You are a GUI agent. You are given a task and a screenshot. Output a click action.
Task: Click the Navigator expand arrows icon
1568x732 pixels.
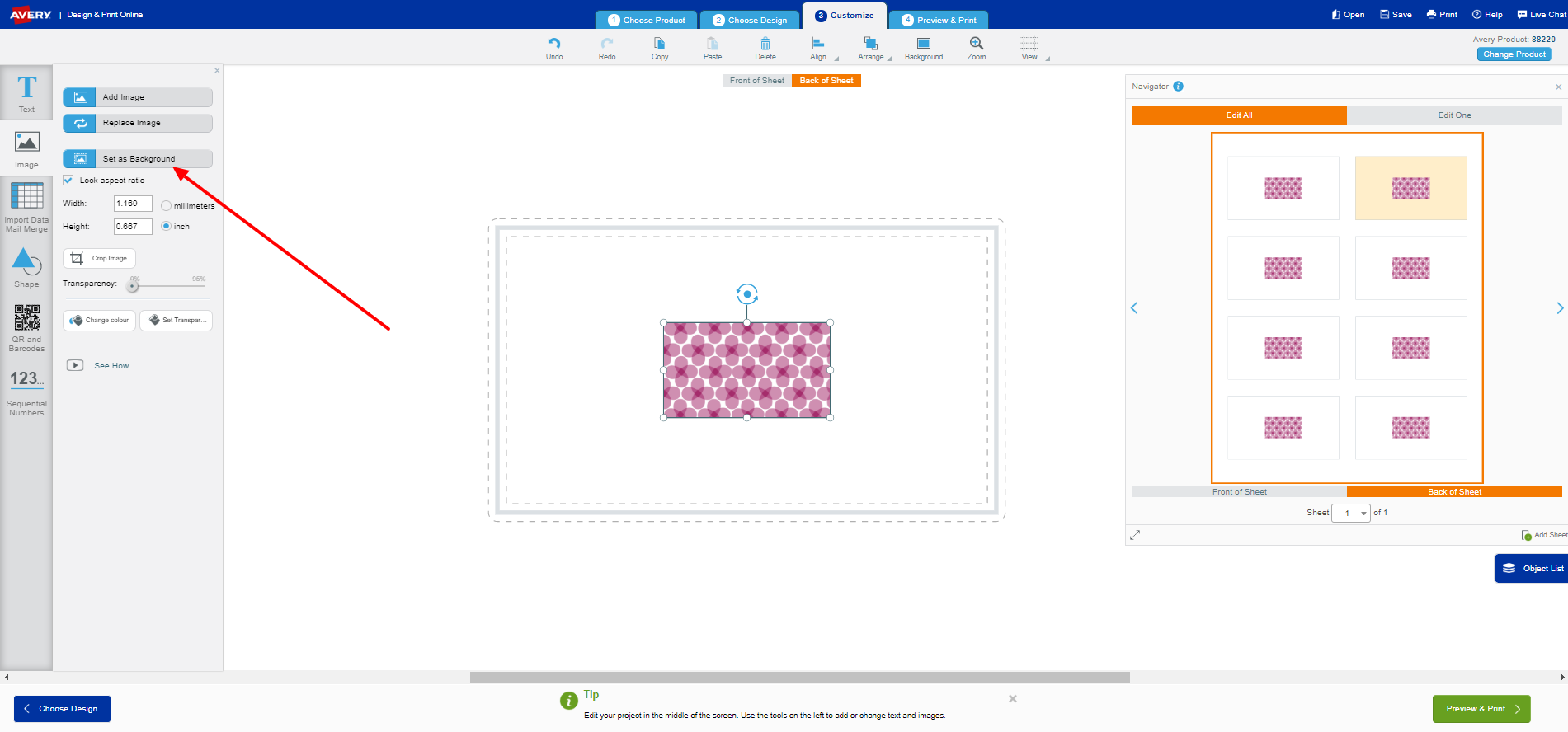[x=1135, y=535]
